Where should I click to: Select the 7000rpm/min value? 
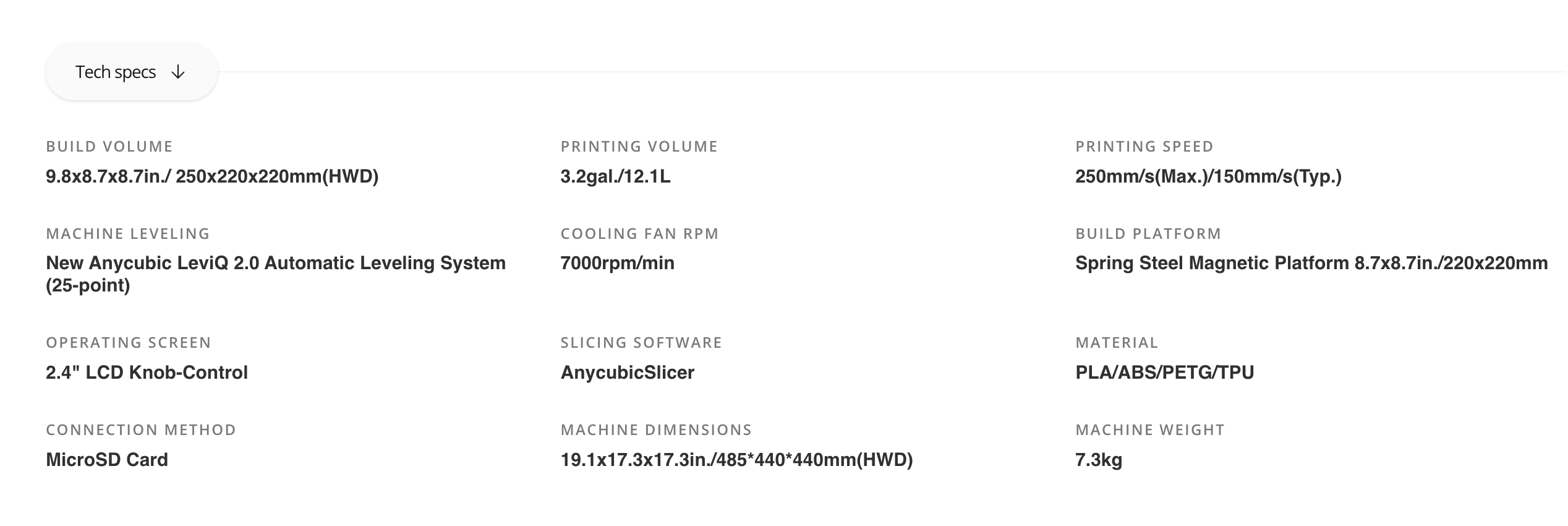[x=617, y=263]
